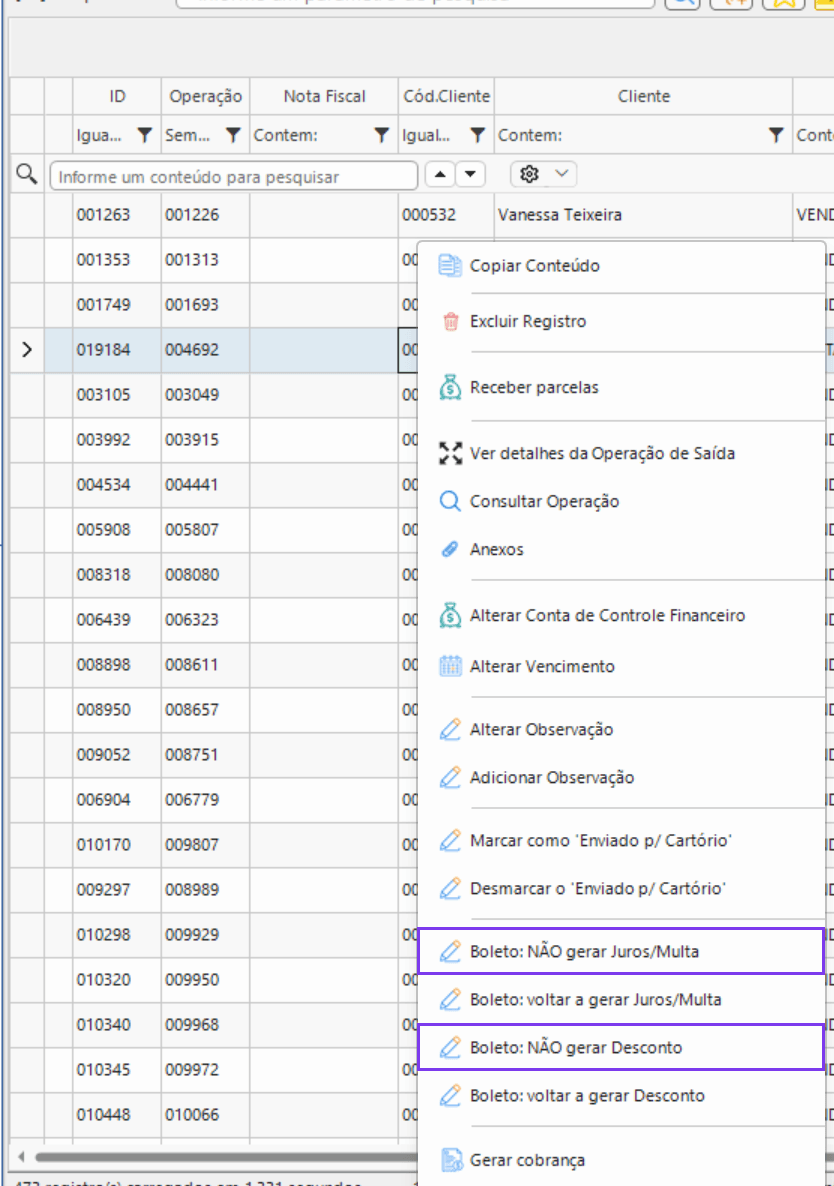Choose Alterar Conta de Controle Financeiro
Viewport: 834px width, 1186px height.
coord(607,616)
